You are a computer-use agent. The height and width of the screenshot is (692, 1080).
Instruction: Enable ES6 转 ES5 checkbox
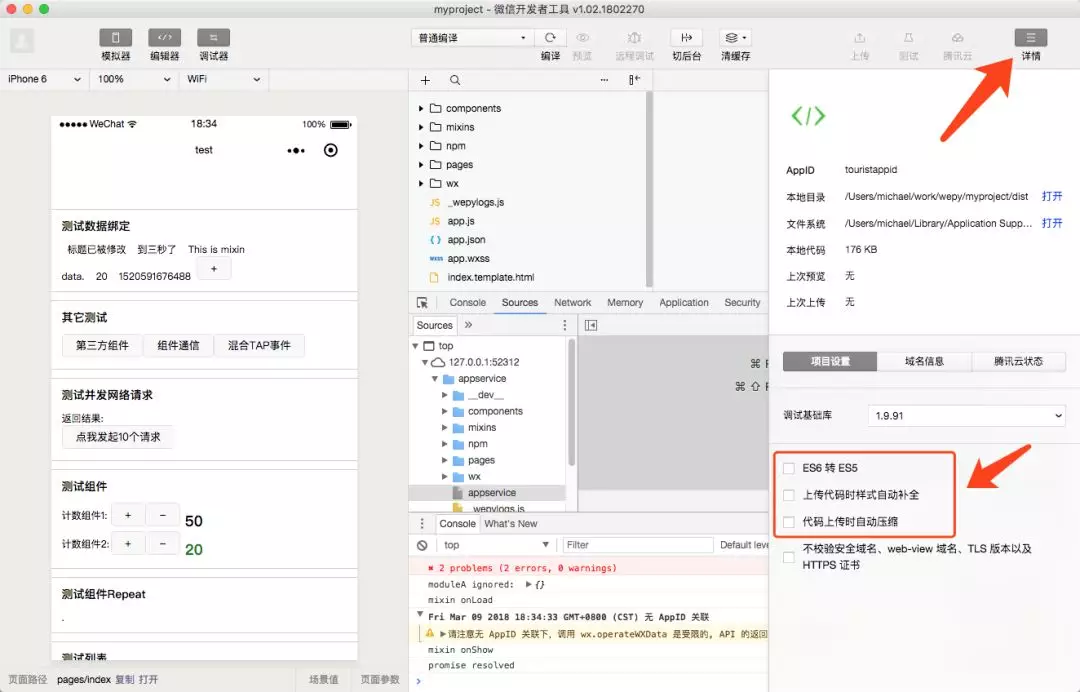(x=789, y=469)
